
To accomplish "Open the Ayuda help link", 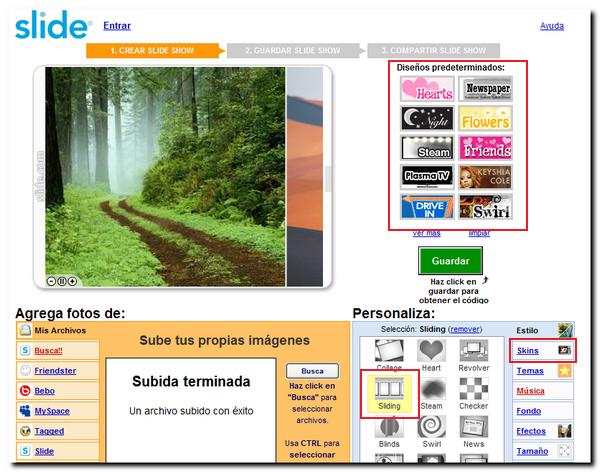I will pos(552,26).
